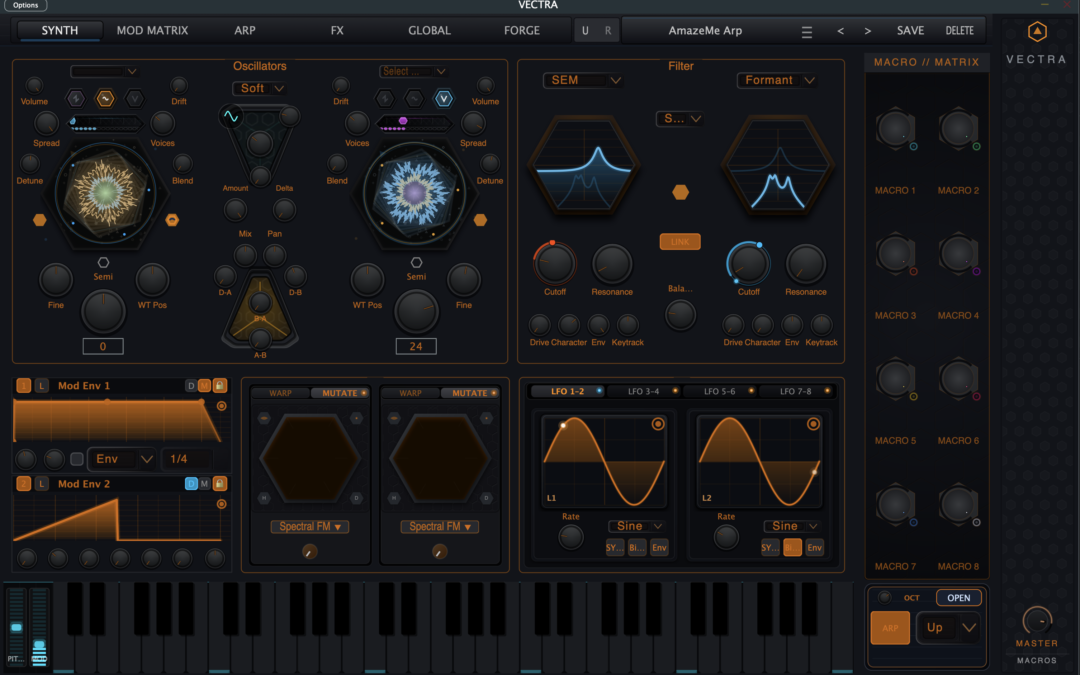Open the preset browser hamburger menu
This screenshot has height=675, width=1080.
point(807,31)
